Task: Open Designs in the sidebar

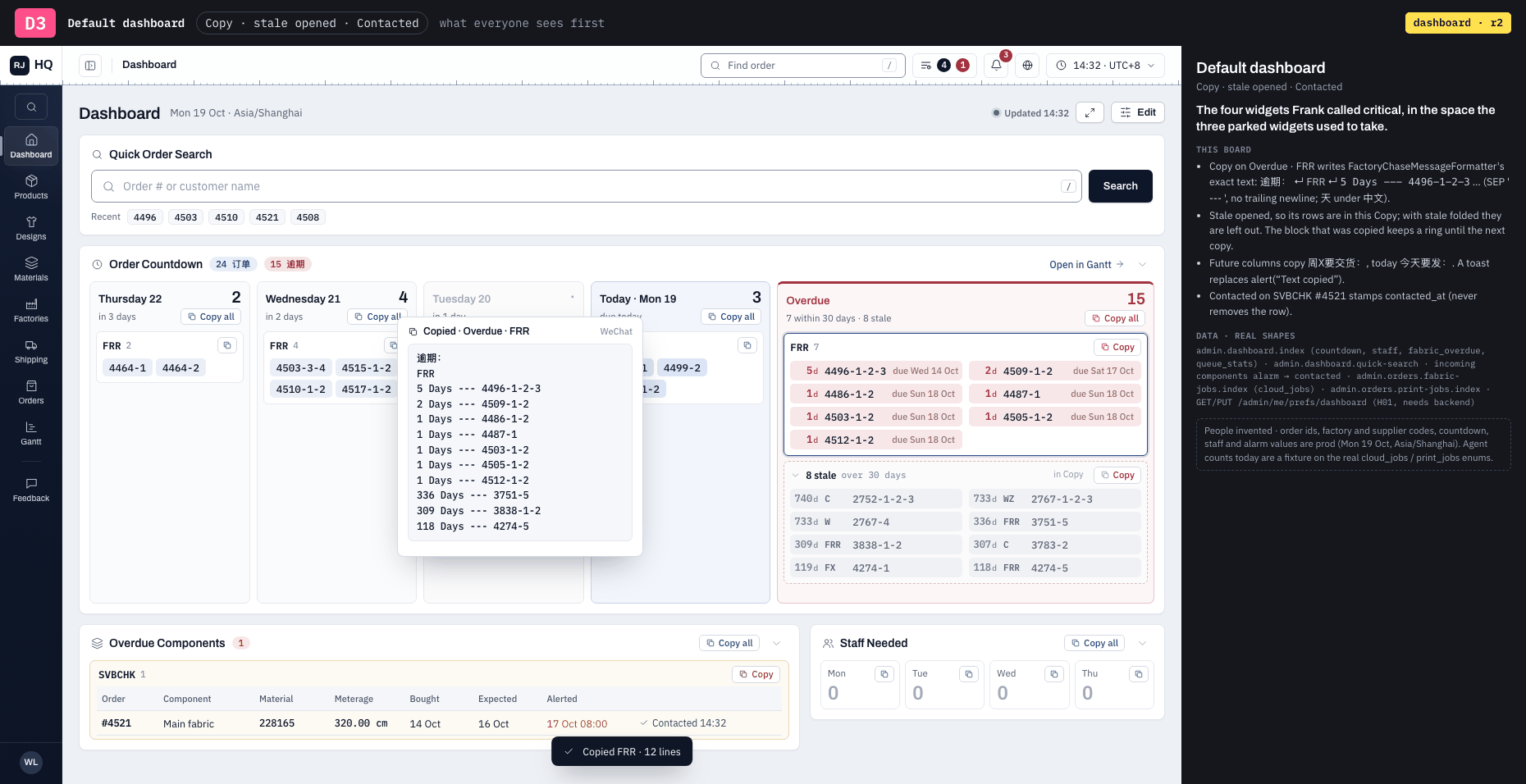Action: coord(31,228)
